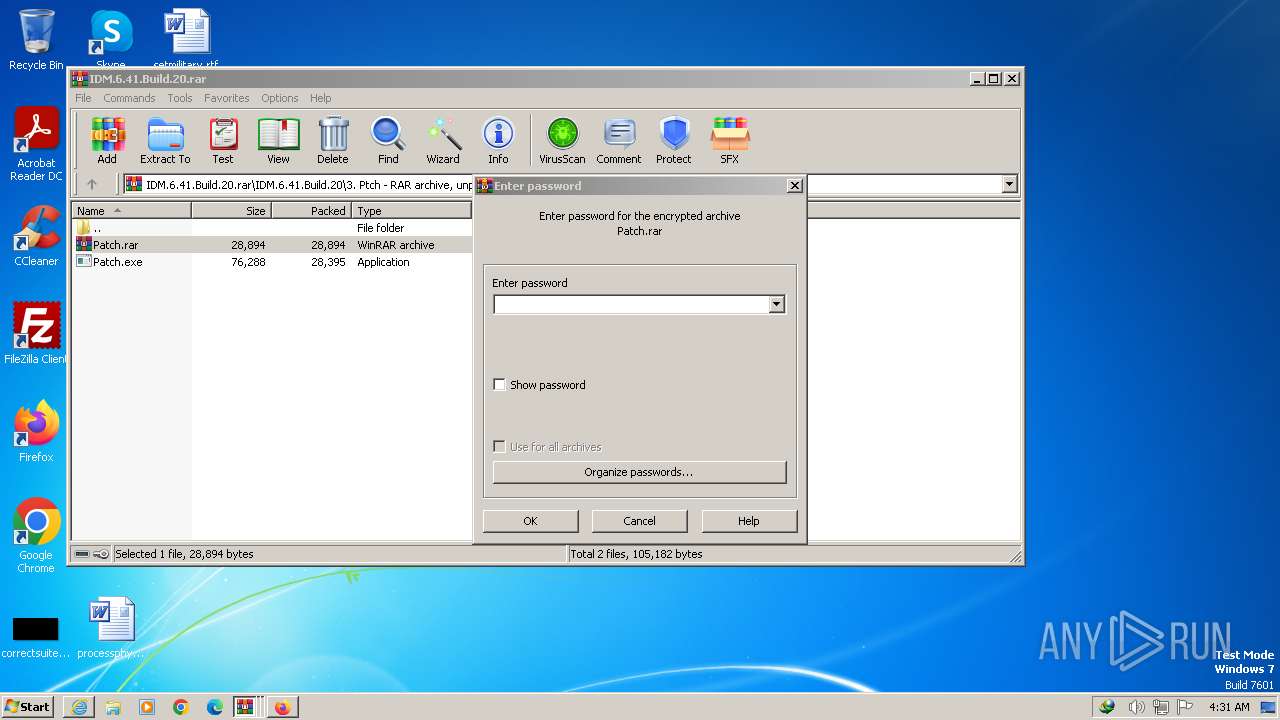Click Internet Explorer taskbar icon
1280x720 pixels.
(79, 707)
